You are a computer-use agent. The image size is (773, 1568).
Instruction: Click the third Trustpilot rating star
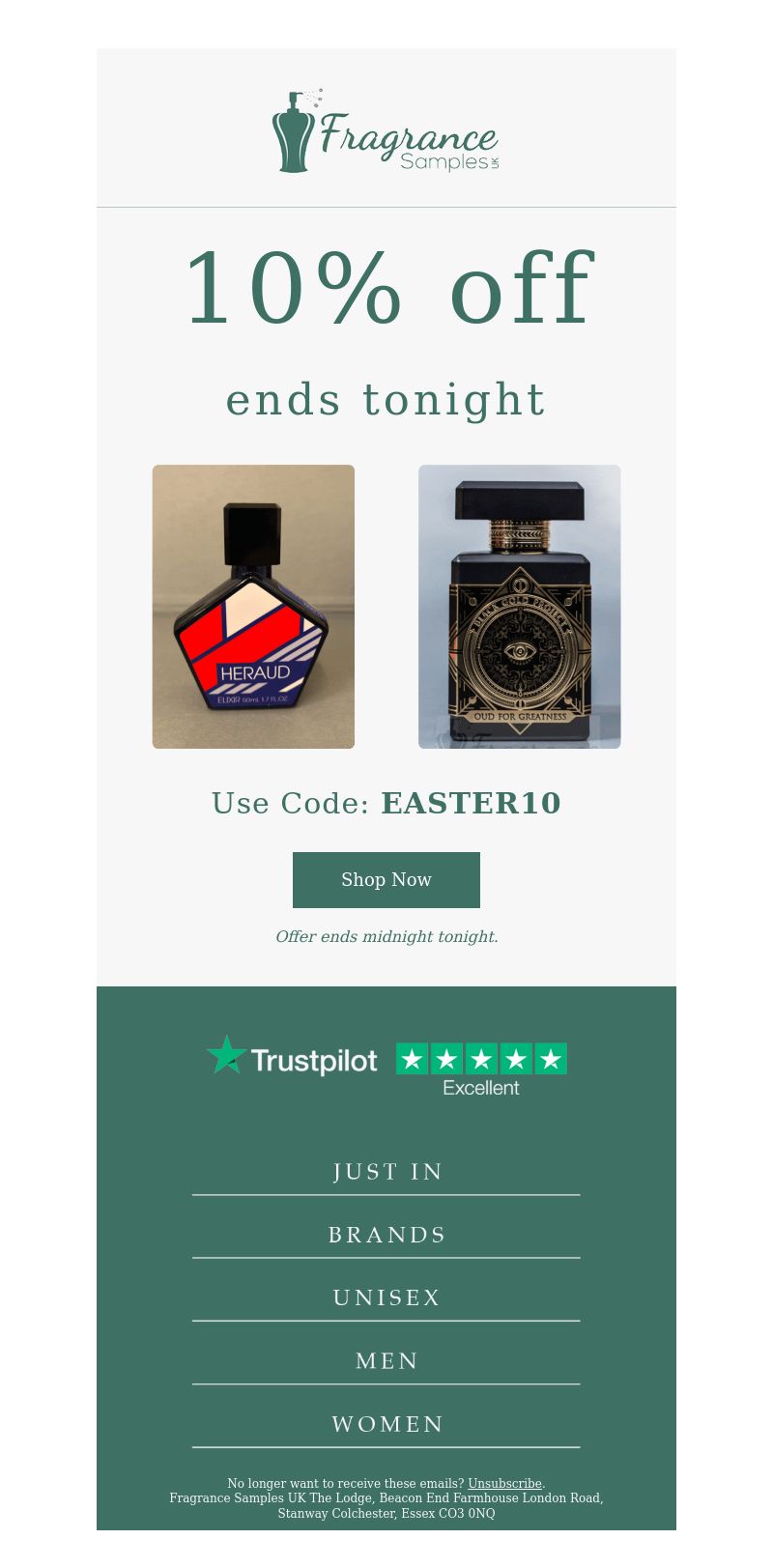481,1059
